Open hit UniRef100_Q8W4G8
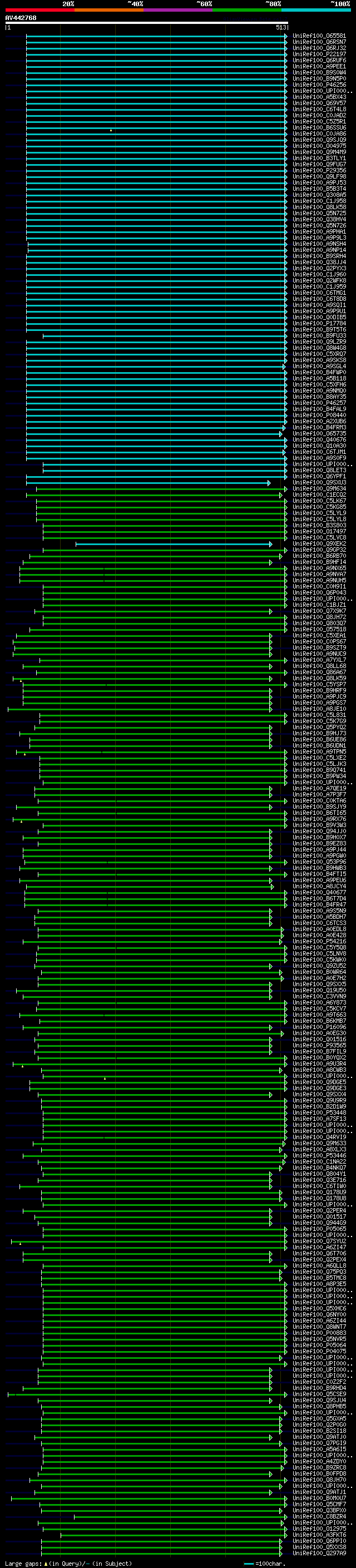Screen dimensions: 356x1568 (x=319, y=348)
